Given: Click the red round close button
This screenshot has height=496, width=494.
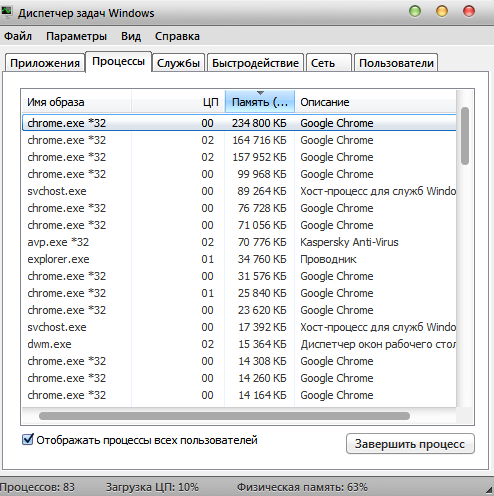Looking at the screenshot, I should (x=469, y=11).
